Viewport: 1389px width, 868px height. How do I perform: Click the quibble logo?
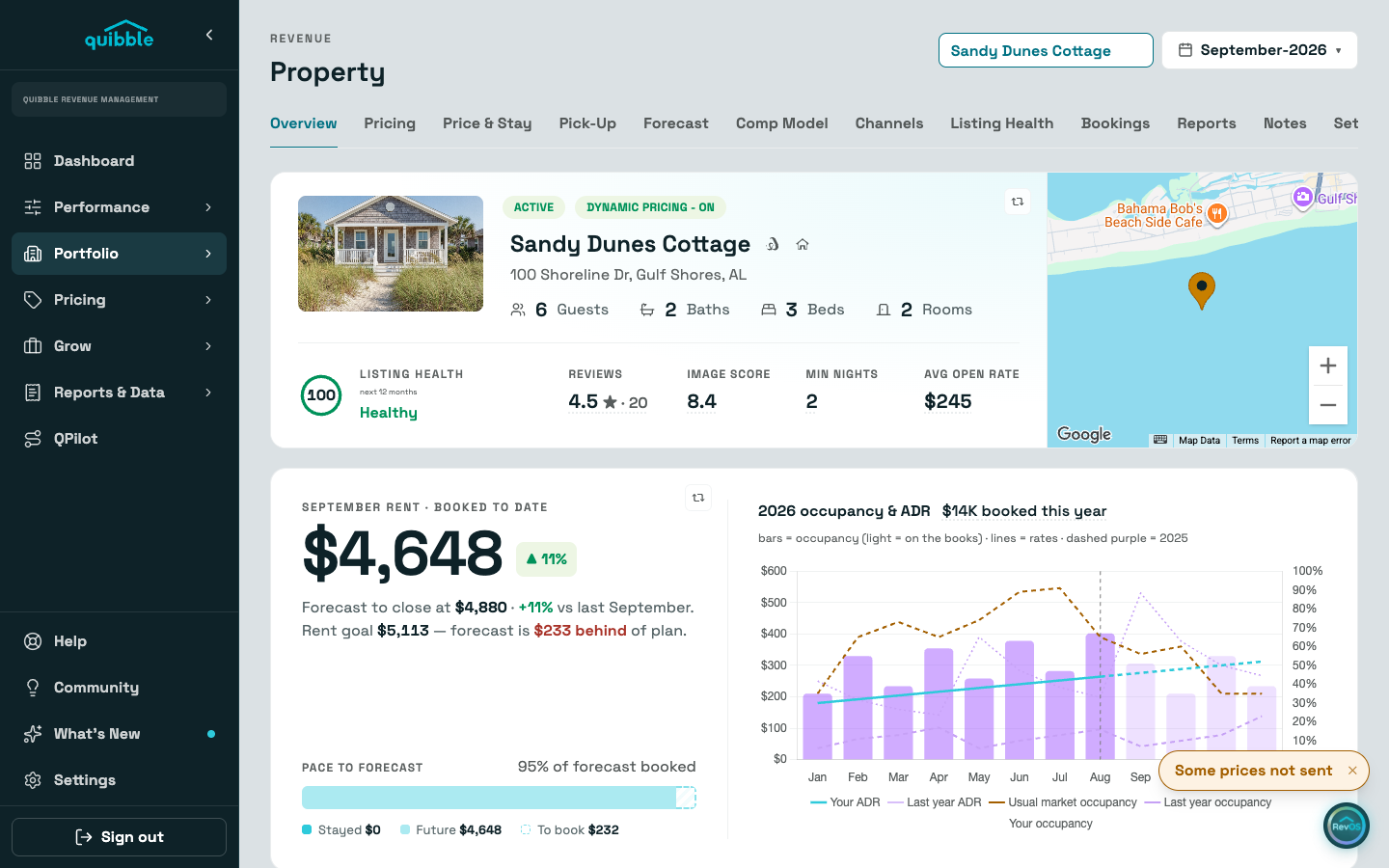[119, 36]
